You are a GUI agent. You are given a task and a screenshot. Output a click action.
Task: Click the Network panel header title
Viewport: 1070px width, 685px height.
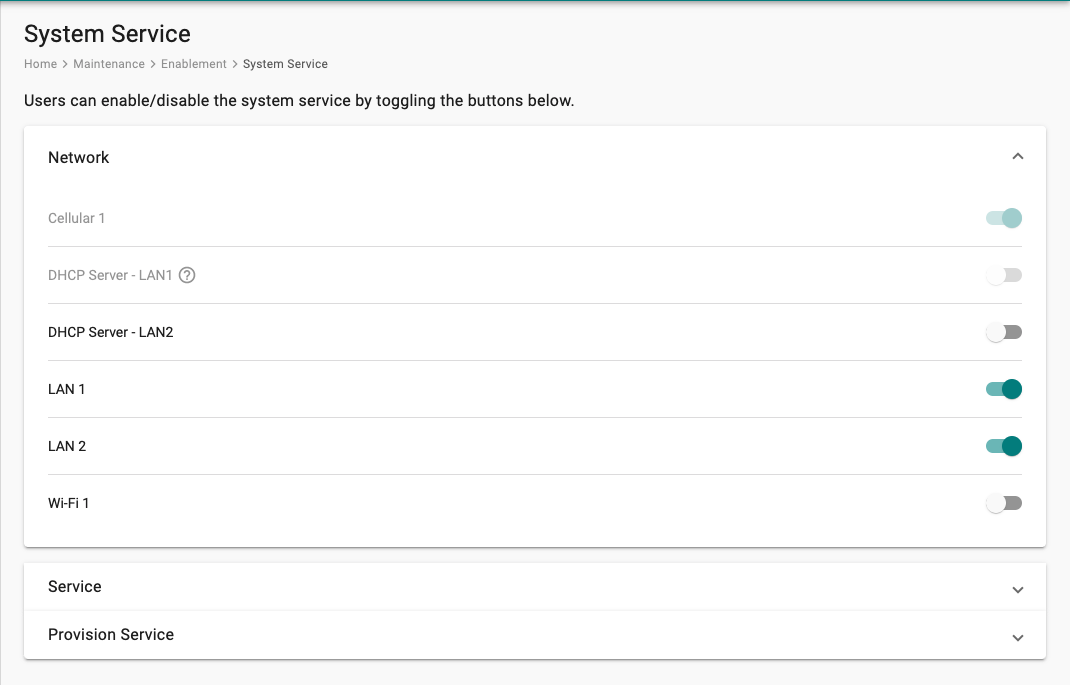click(78, 158)
